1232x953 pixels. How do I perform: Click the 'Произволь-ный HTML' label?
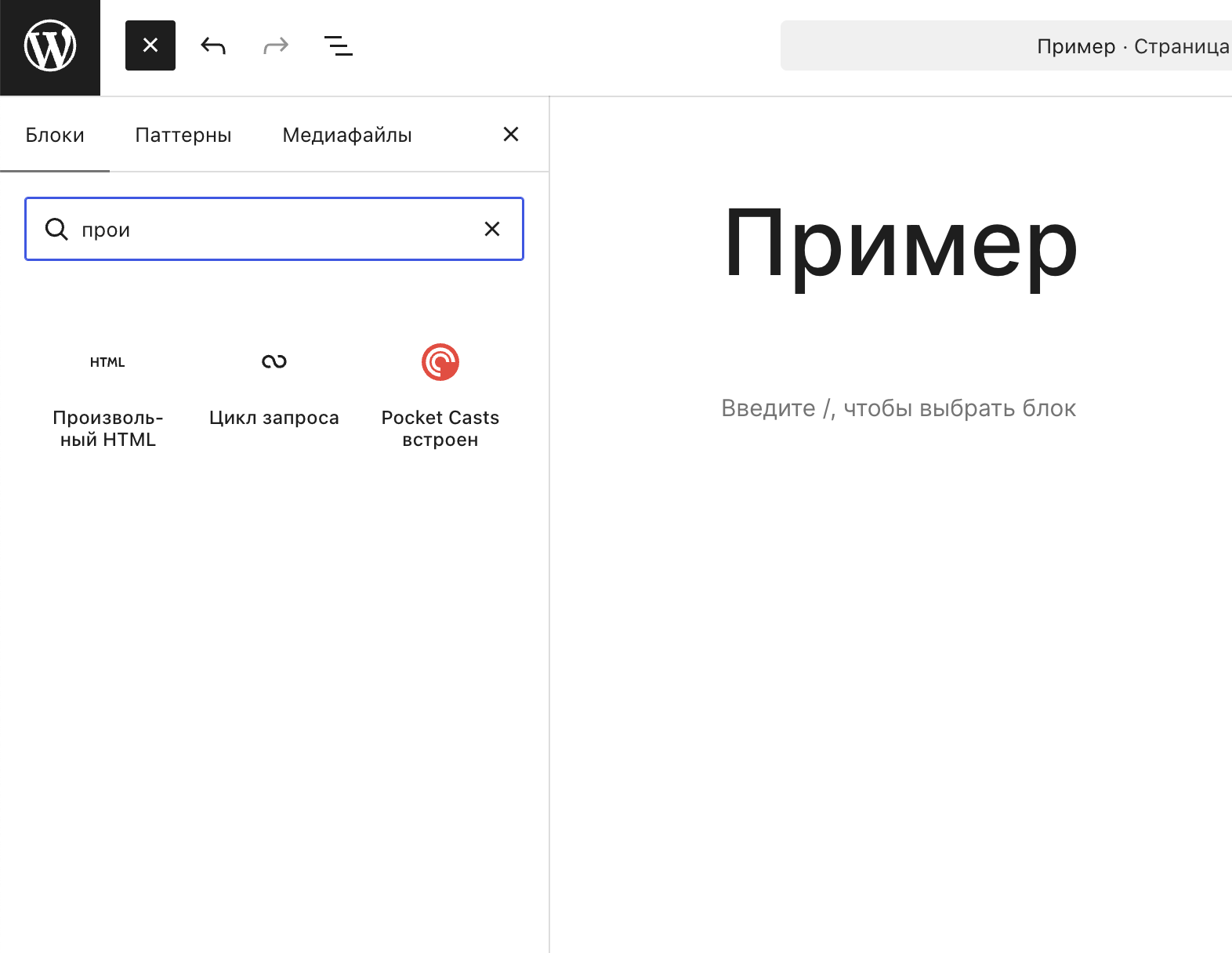click(x=108, y=429)
